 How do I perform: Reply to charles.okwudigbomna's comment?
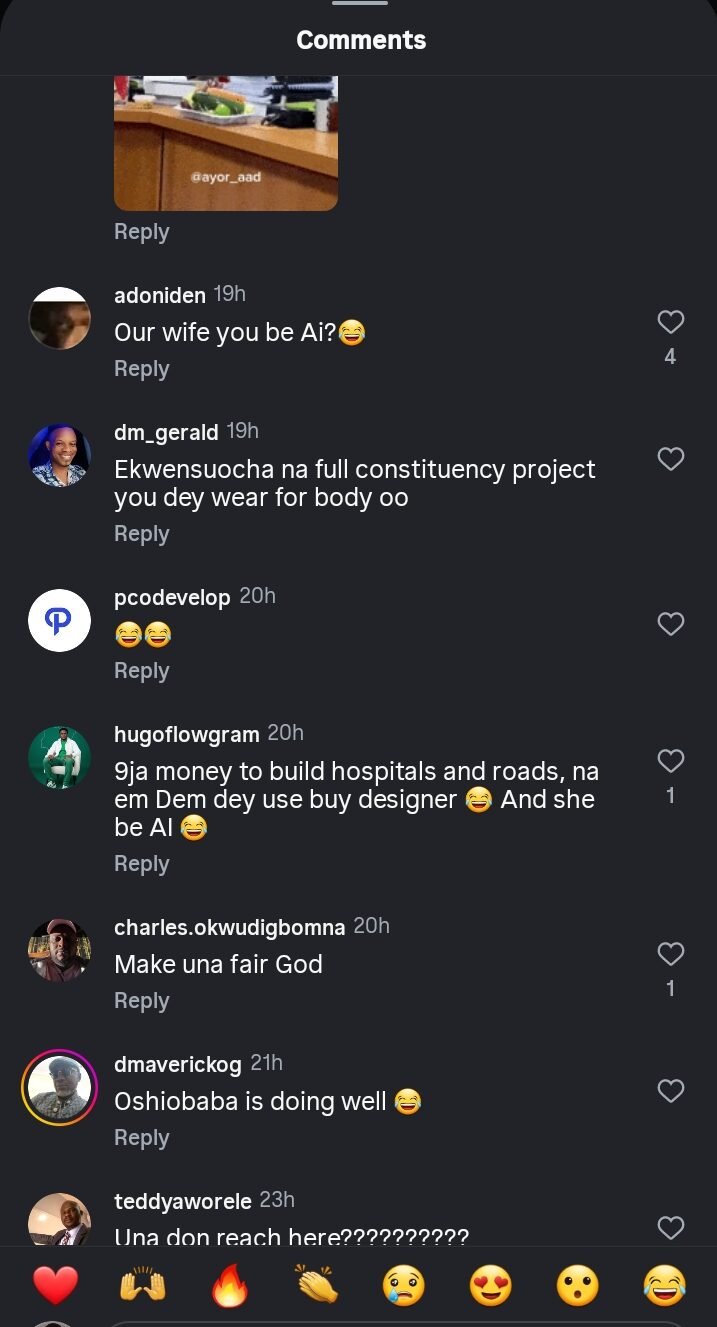141,1001
